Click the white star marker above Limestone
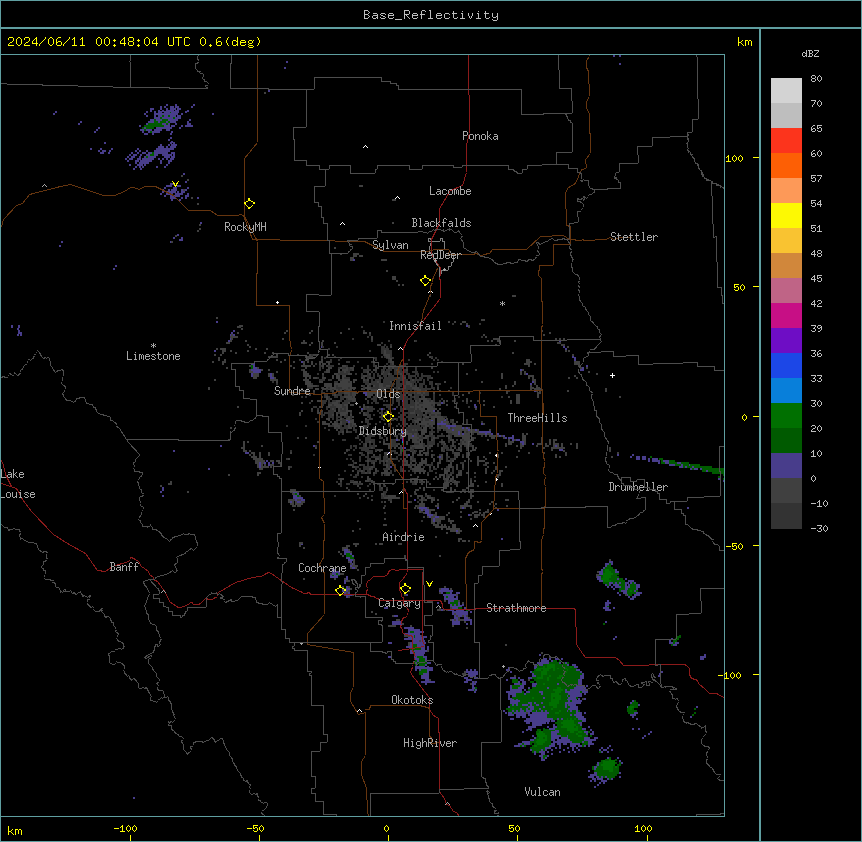Screen dimensions: 862x842 point(153,346)
